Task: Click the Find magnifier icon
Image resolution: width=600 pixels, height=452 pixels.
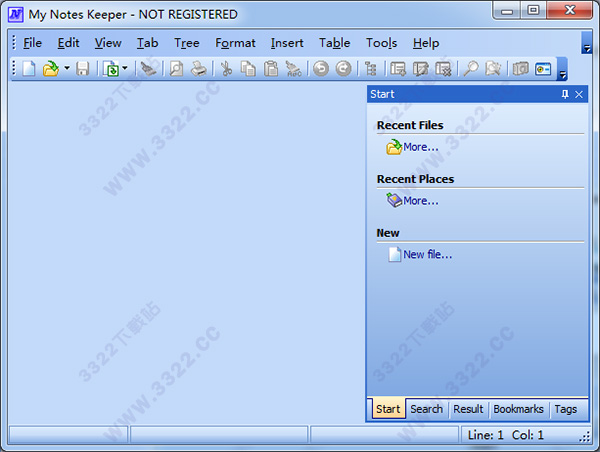Action: coord(471,69)
